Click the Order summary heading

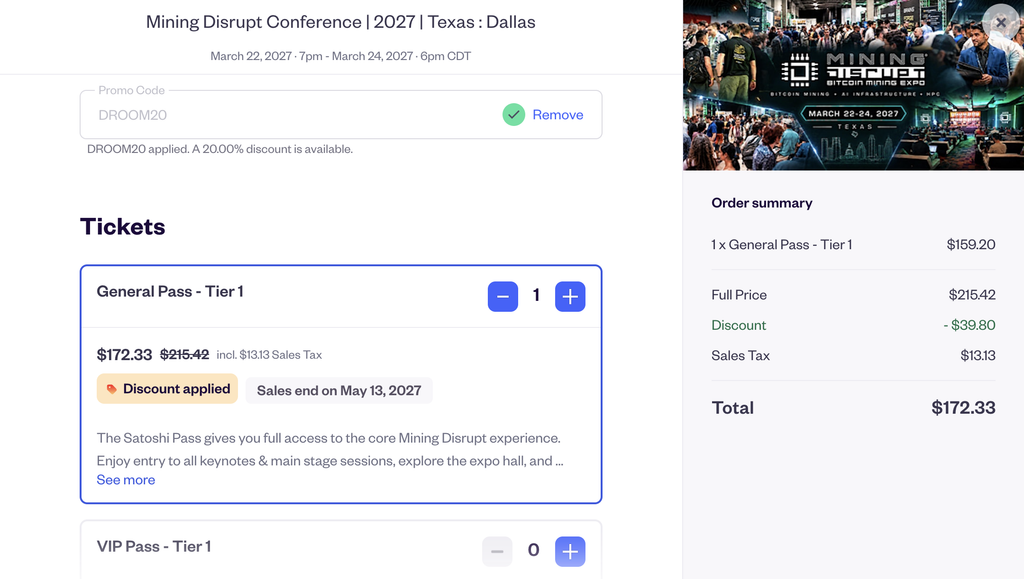(x=761, y=203)
